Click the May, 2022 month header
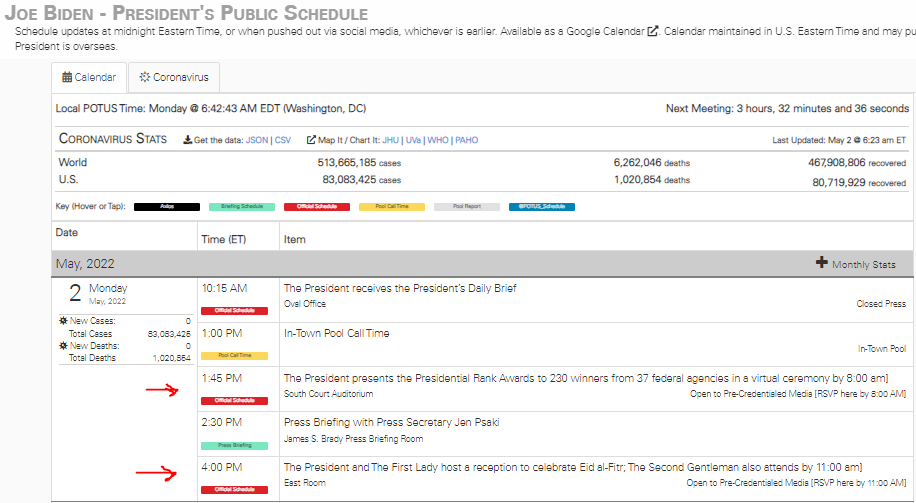 85,263
